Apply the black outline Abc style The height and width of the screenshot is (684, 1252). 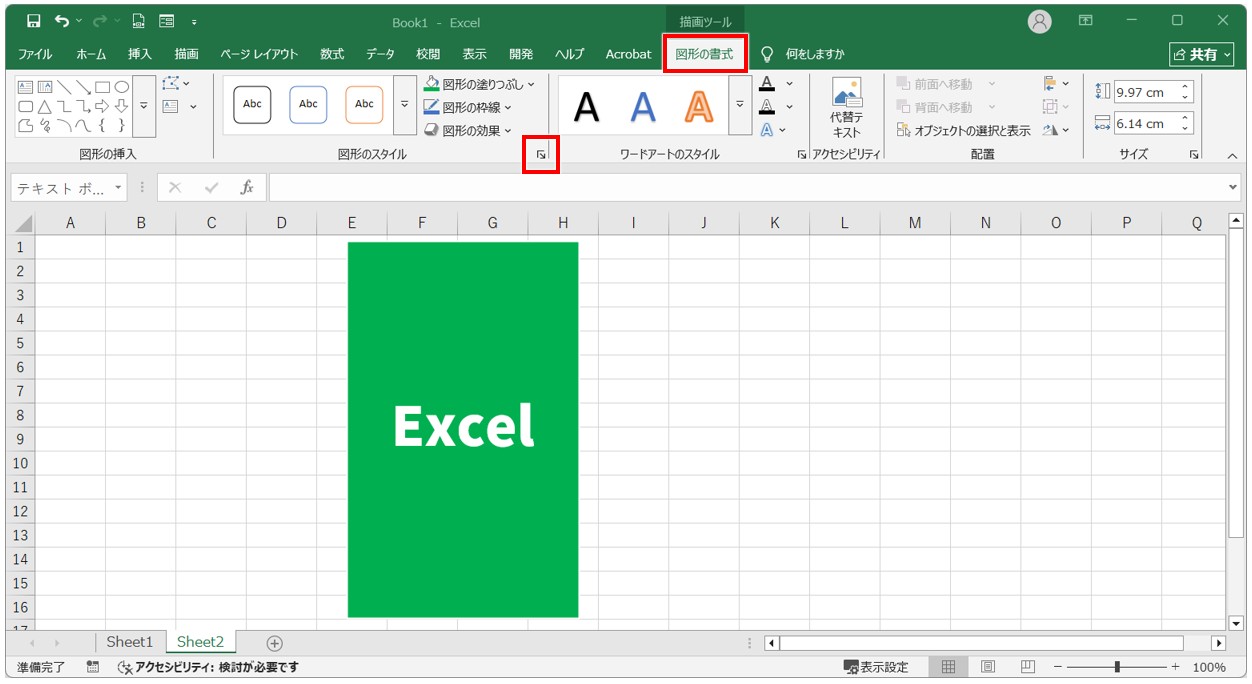pyautogui.click(x=252, y=104)
